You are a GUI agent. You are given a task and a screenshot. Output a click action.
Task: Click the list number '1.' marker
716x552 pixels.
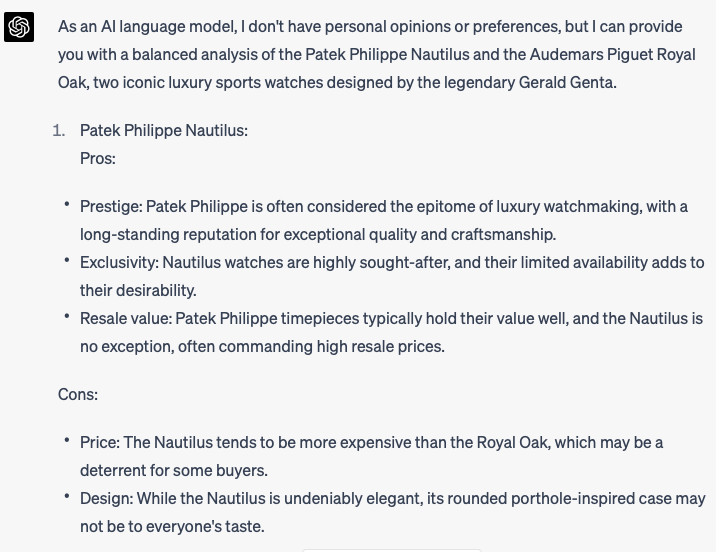pos(59,131)
